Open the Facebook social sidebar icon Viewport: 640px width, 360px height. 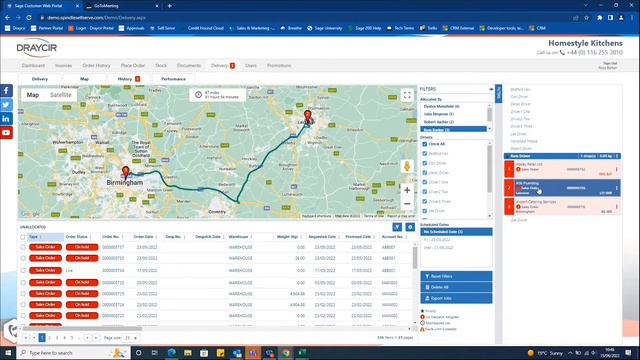click(6, 91)
